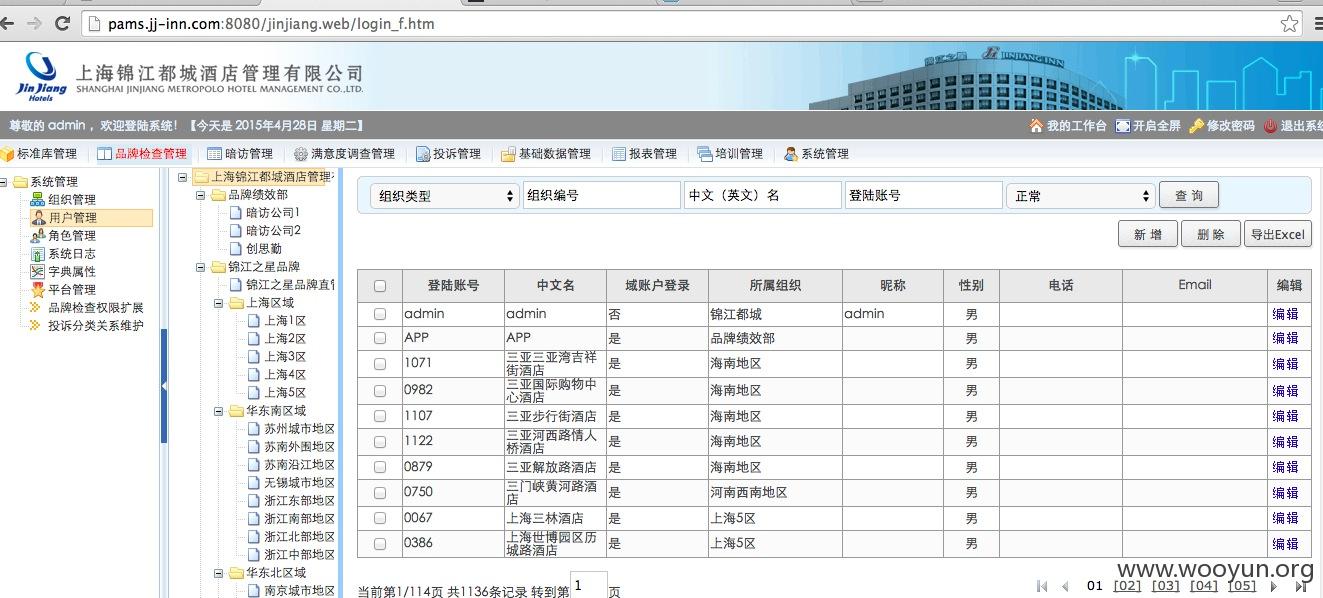1323x598 pixels.
Task: Click the 组织编号 input field
Action: (602, 196)
